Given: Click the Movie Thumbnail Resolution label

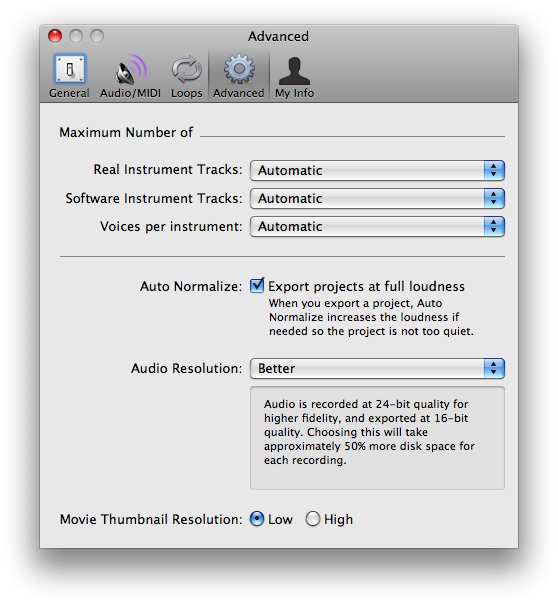Looking at the screenshot, I should coord(151,519).
